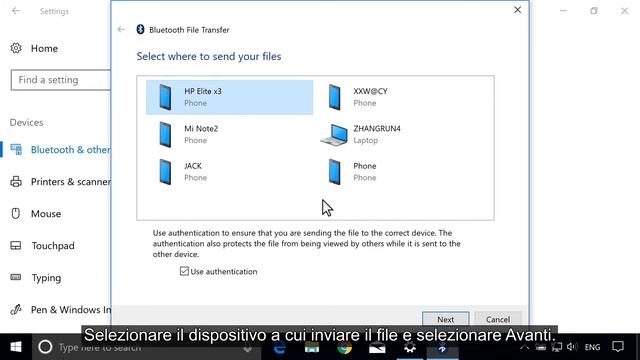Select the HP Elite x3 phone device
Image resolution: width=640 pixels, height=360 pixels.
pos(229,97)
